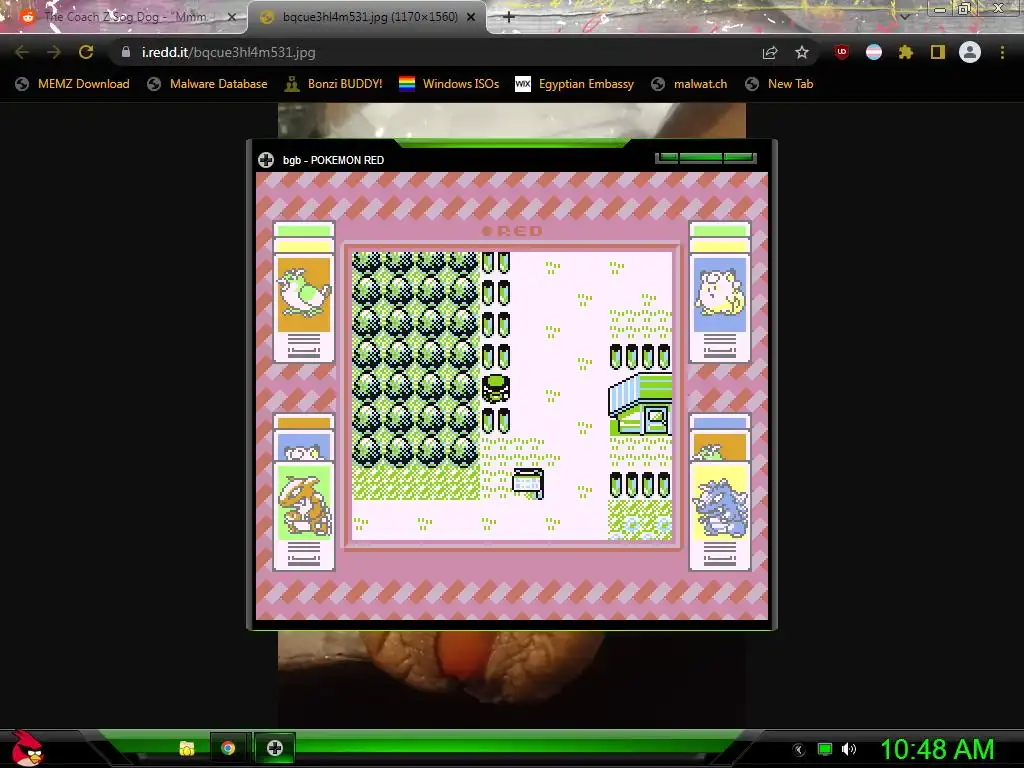Open the malwat.ch bookmark
This screenshot has width=1024, height=768.
click(x=689, y=84)
